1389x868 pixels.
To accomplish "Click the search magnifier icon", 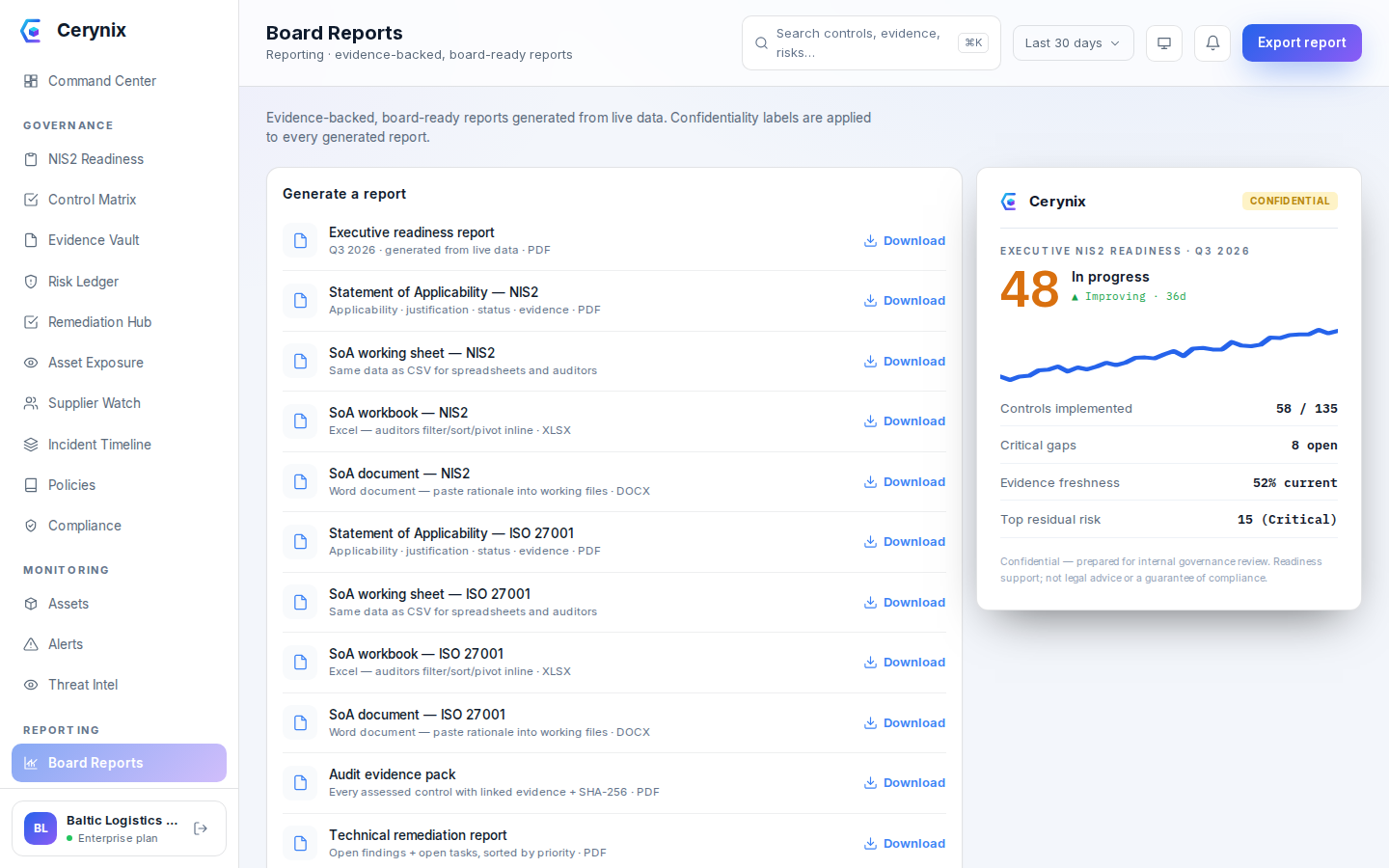I will point(761,43).
